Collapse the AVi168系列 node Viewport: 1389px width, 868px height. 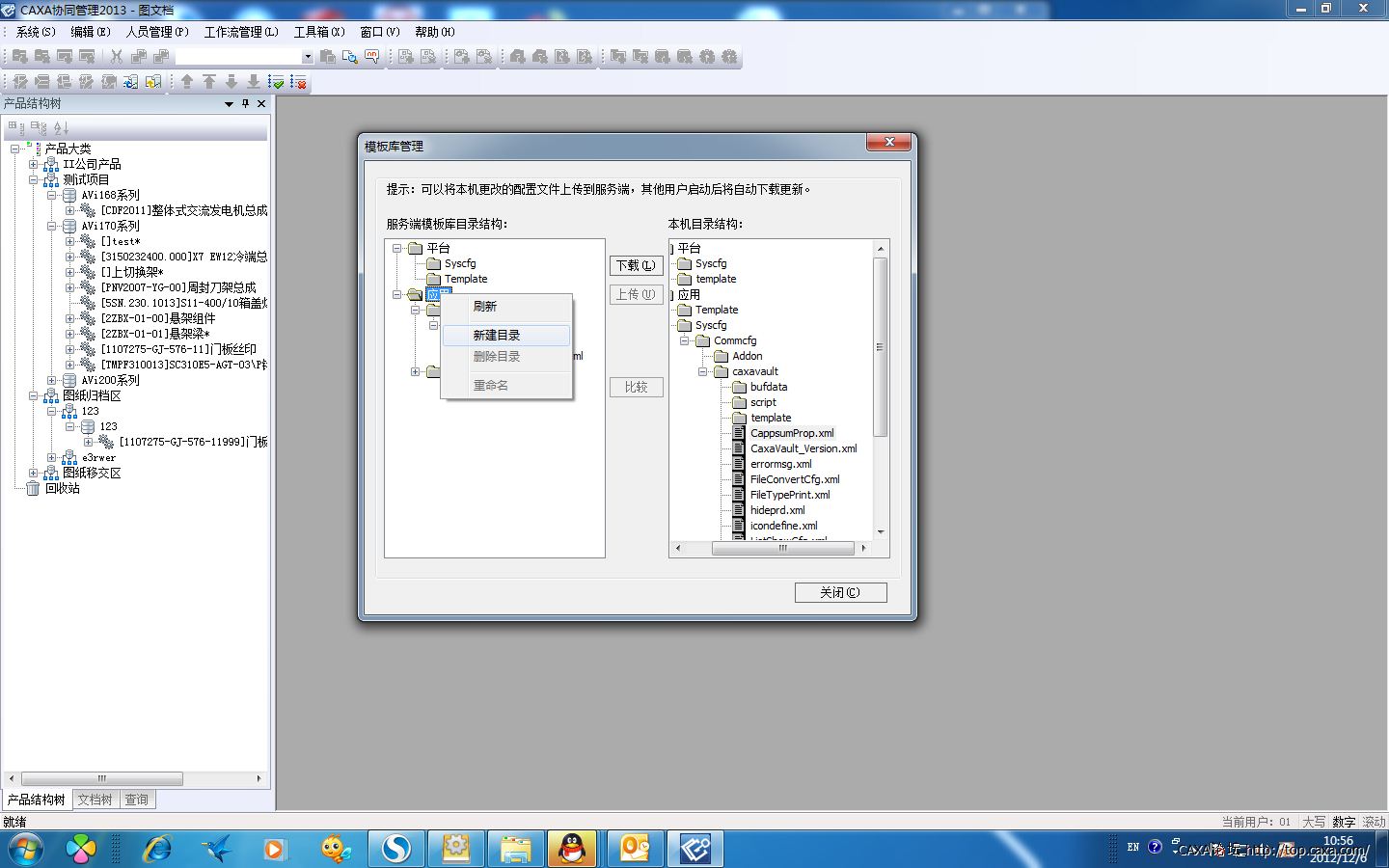52,195
